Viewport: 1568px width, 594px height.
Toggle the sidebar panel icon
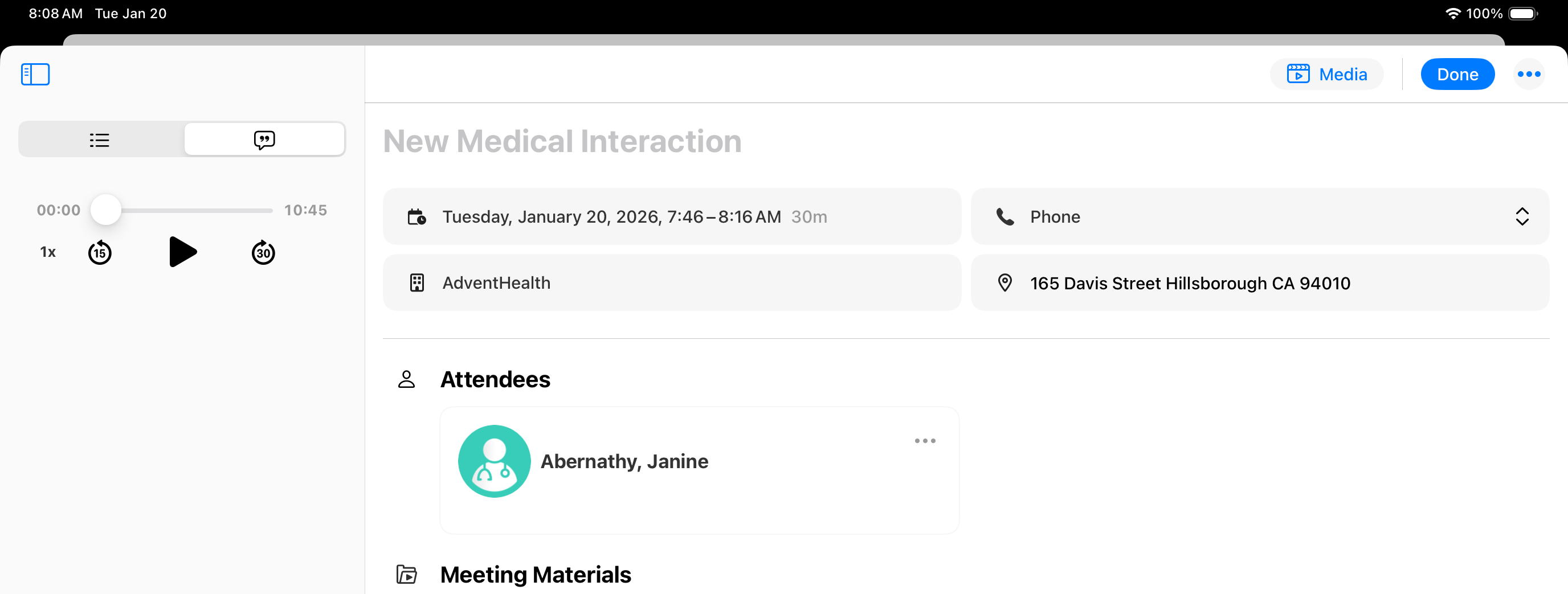pos(35,74)
